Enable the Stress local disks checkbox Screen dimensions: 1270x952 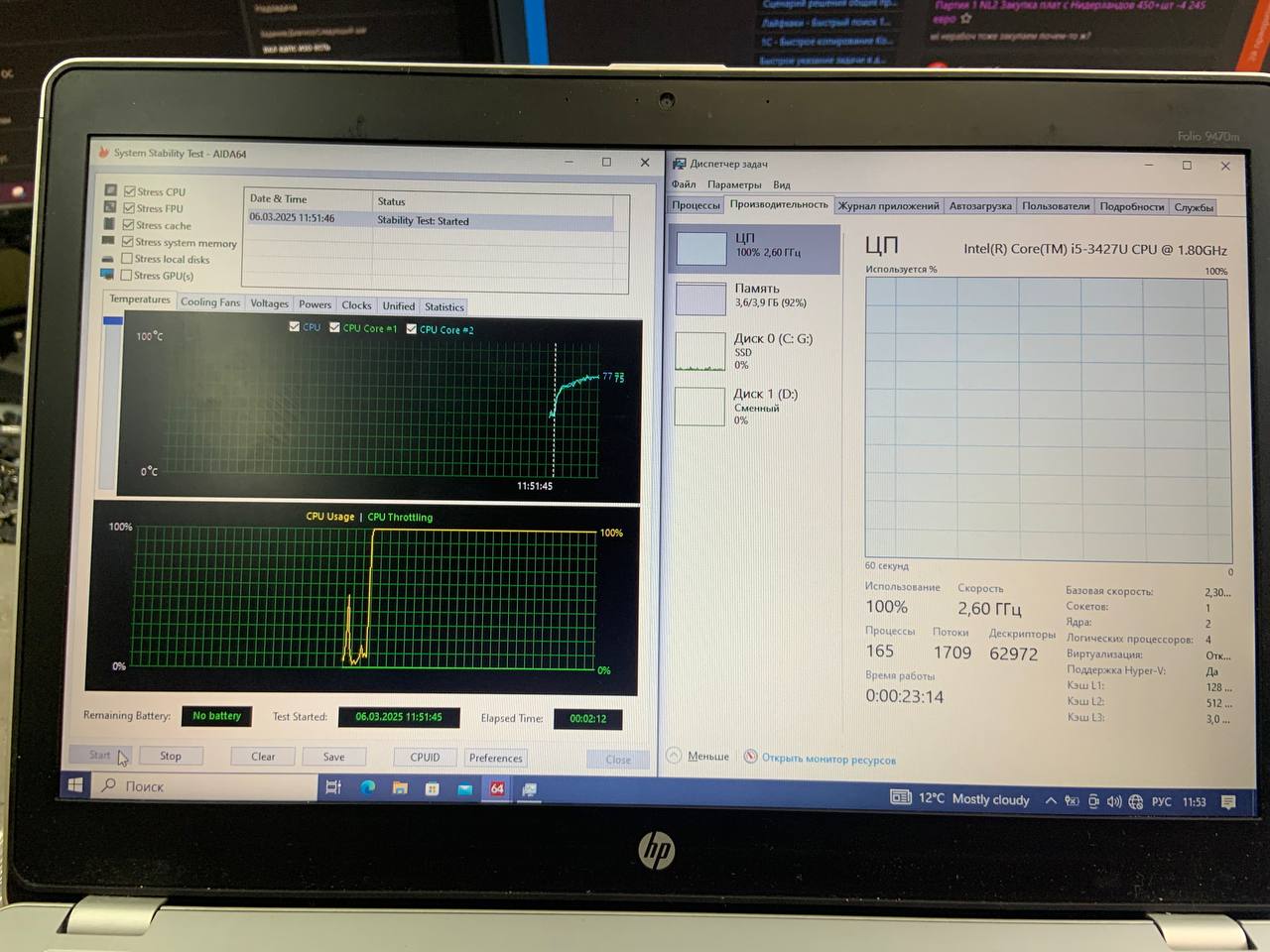pyautogui.click(x=127, y=259)
